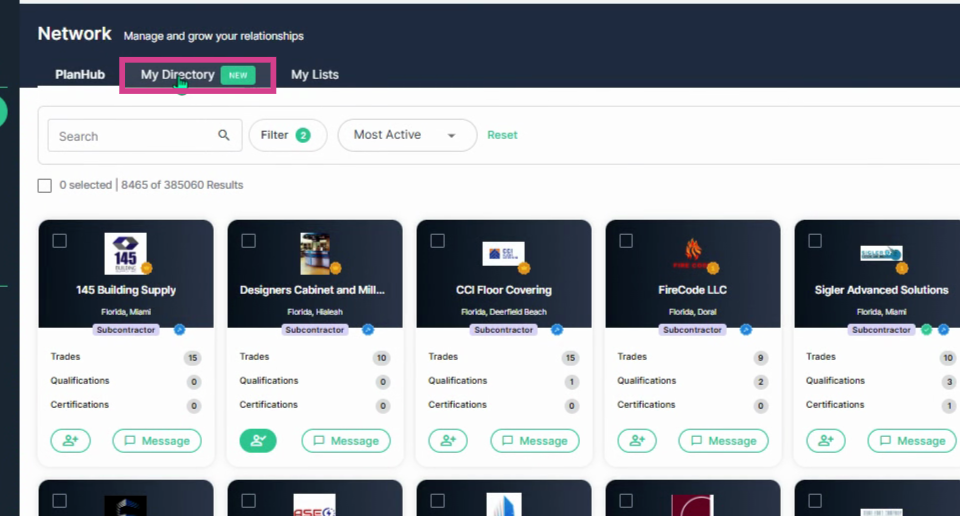Click the Florida, Hialeah location text
Image resolution: width=960 pixels, height=516 pixels.
tap(315, 312)
